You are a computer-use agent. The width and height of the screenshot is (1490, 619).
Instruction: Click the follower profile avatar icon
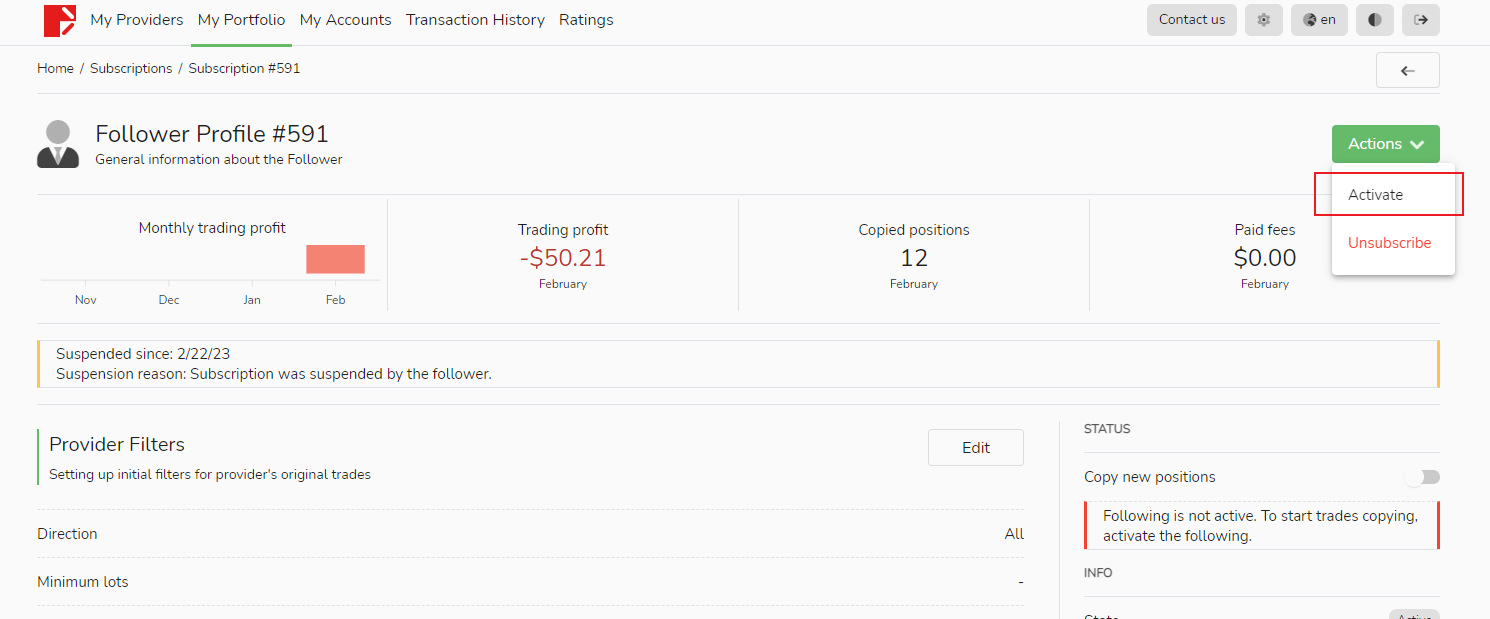(58, 144)
